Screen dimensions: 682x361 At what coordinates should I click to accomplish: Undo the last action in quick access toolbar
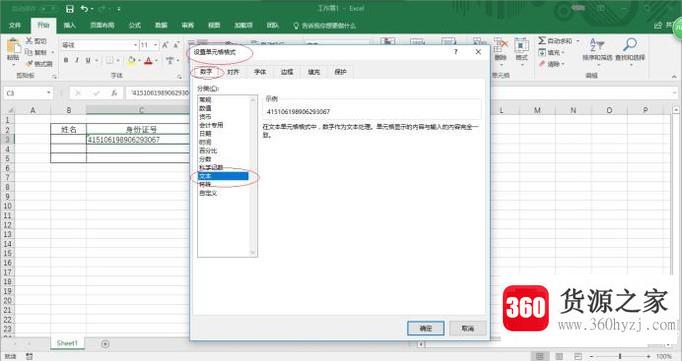pos(84,9)
